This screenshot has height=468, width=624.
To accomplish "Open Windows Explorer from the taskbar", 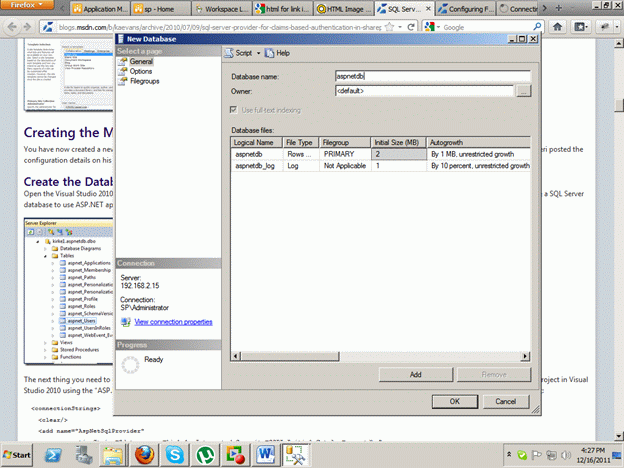I will click(113, 455).
